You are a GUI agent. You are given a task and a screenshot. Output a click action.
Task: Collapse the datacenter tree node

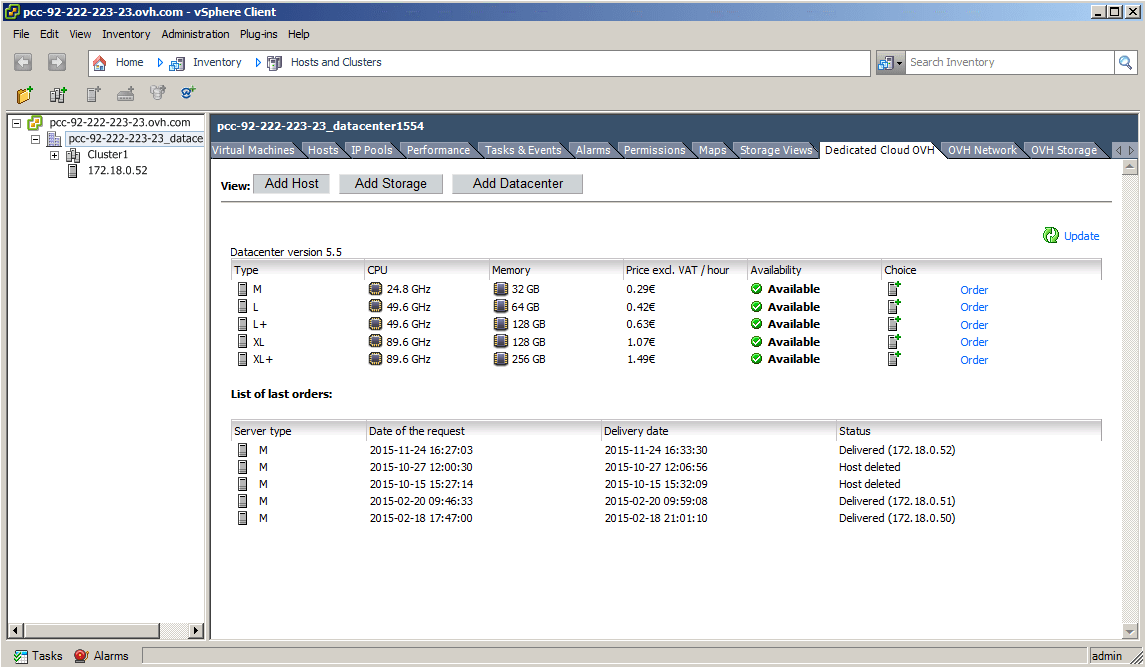pyautogui.click(x=35, y=139)
